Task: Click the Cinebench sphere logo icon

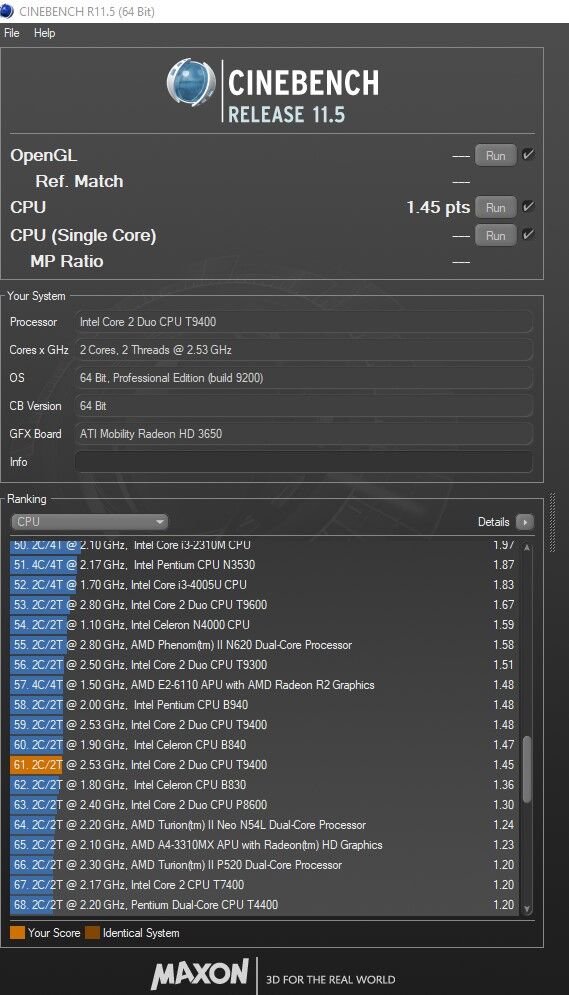Action: tap(191, 82)
